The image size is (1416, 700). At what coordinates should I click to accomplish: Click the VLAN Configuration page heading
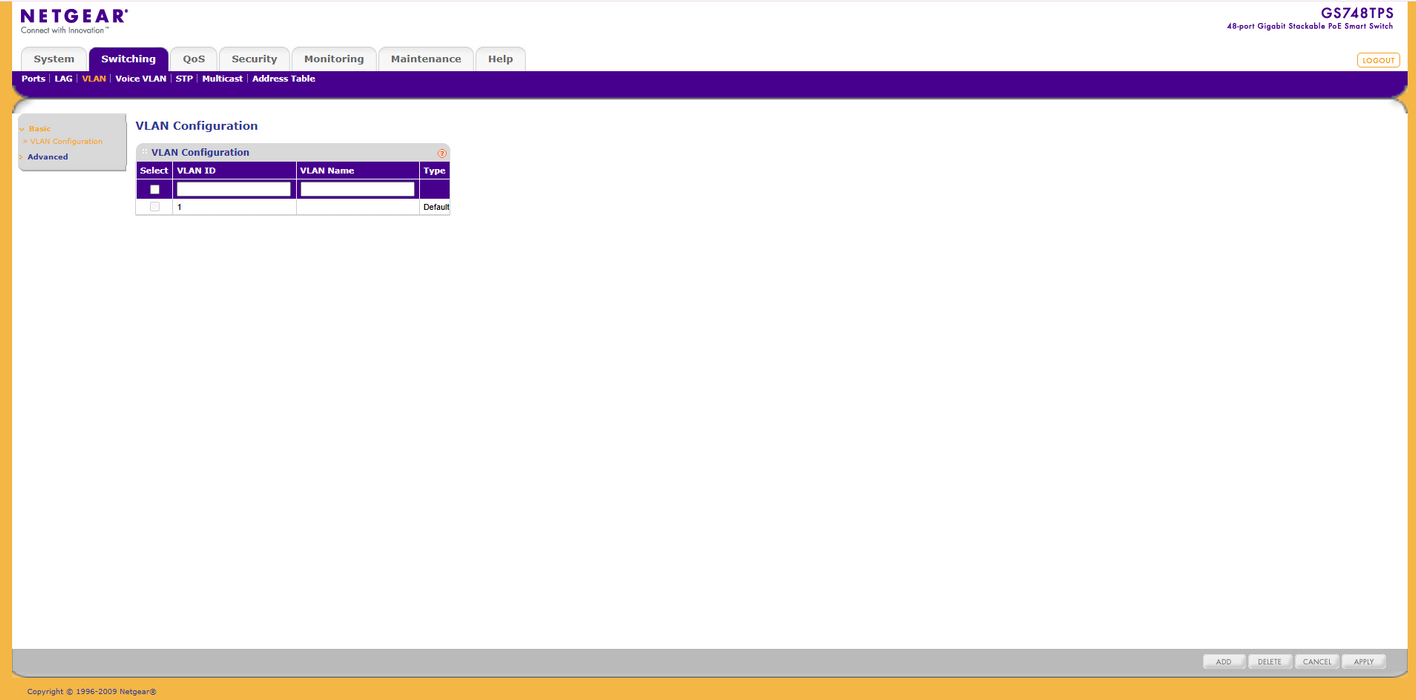click(x=197, y=126)
